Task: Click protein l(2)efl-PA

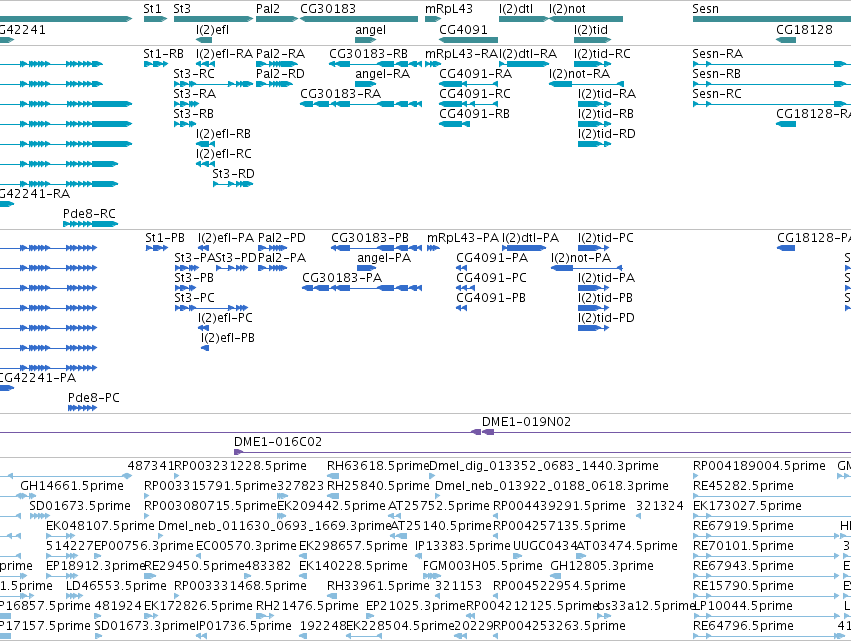Action: 206,248
